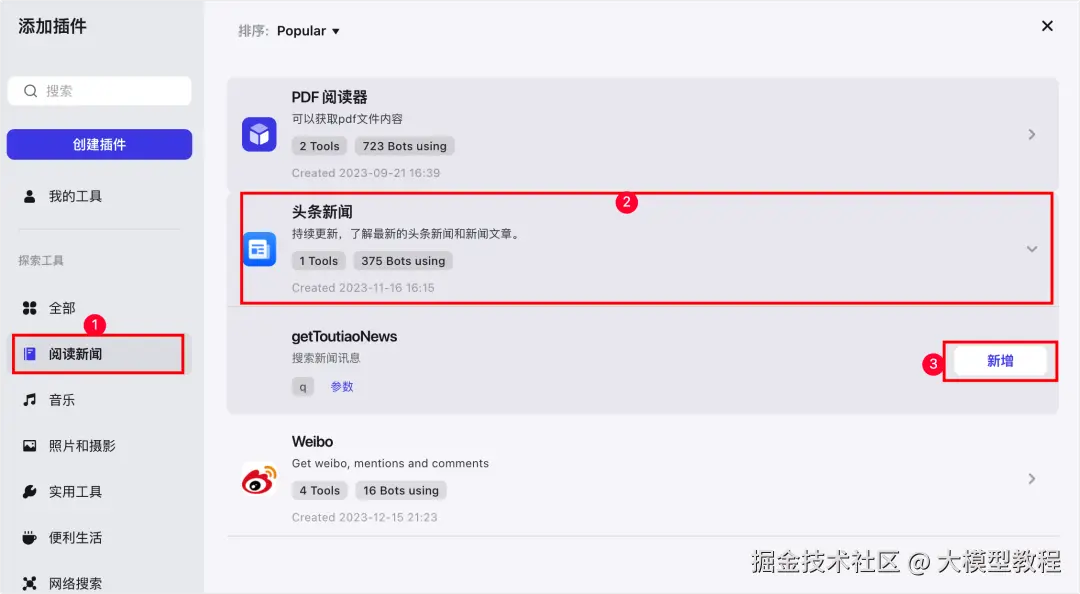This screenshot has height=594, width=1080.
Task: Expand the Weibo plugin details
Action: [x=1032, y=478]
